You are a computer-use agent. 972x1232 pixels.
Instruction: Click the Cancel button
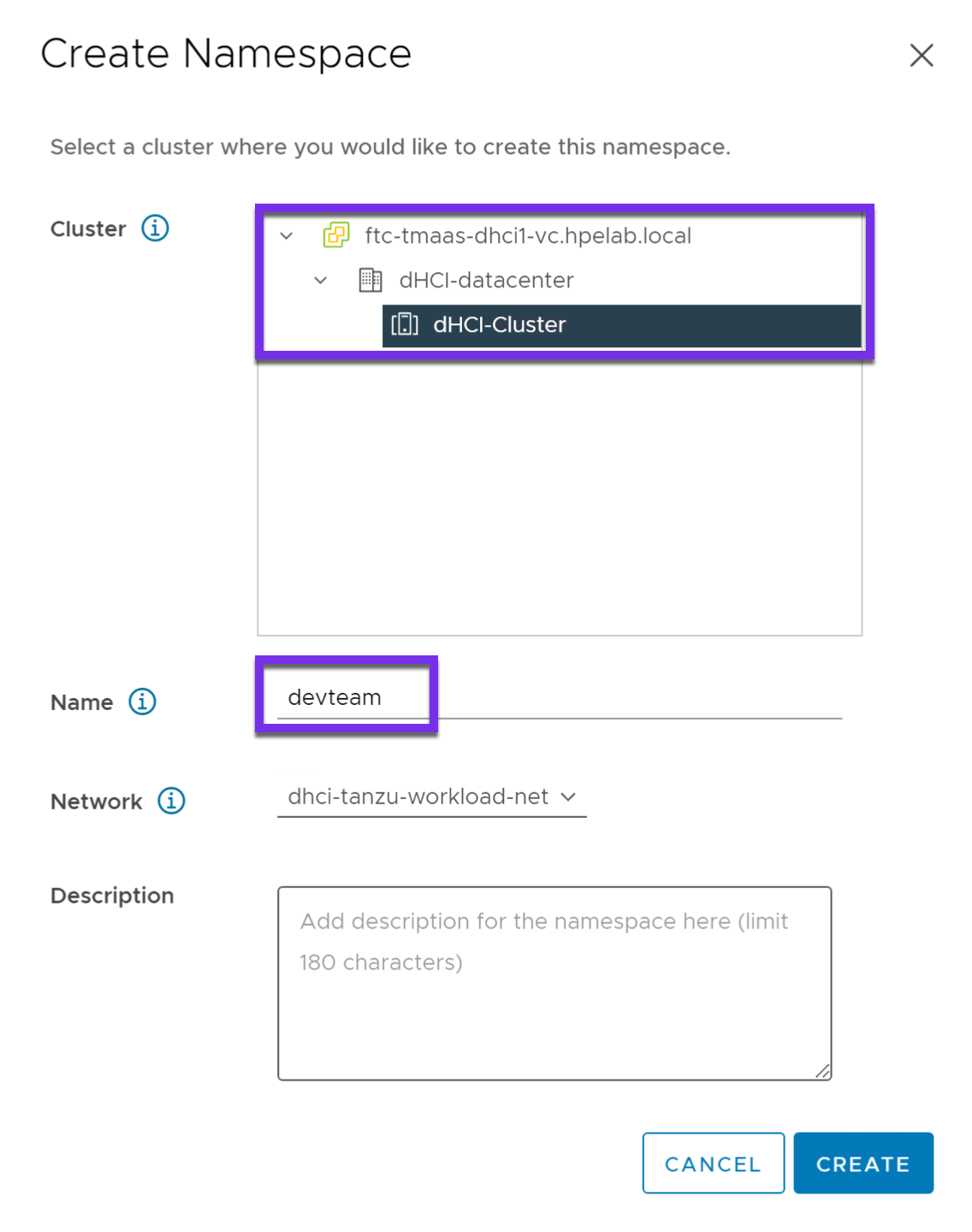click(714, 1163)
